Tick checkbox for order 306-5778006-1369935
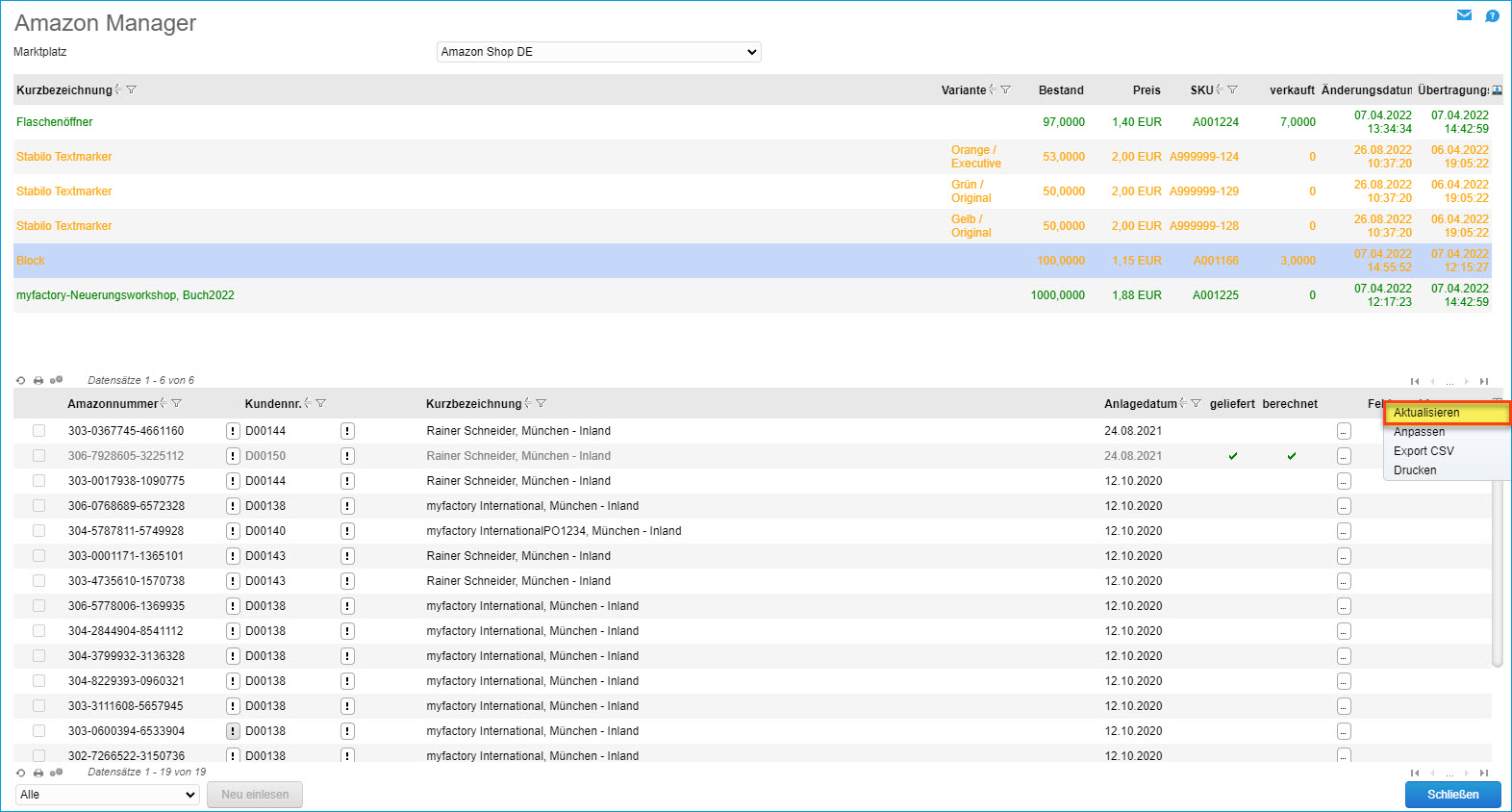This screenshot has height=812, width=1512. (x=38, y=606)
